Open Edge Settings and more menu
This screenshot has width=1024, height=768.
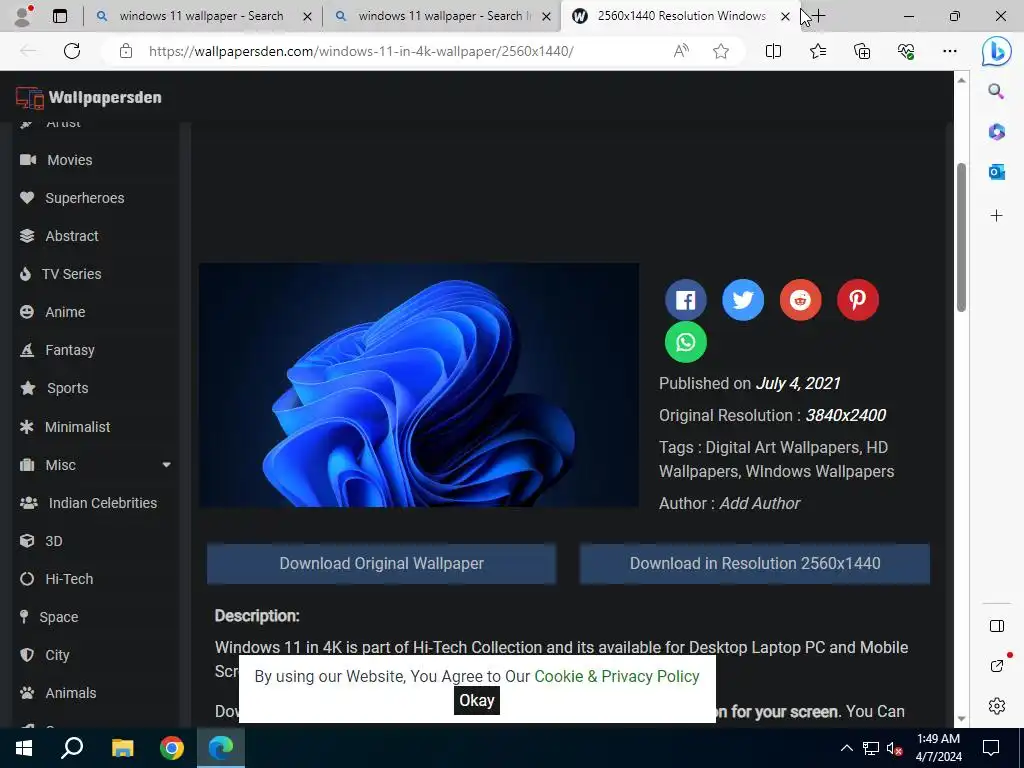coord(950,51)
